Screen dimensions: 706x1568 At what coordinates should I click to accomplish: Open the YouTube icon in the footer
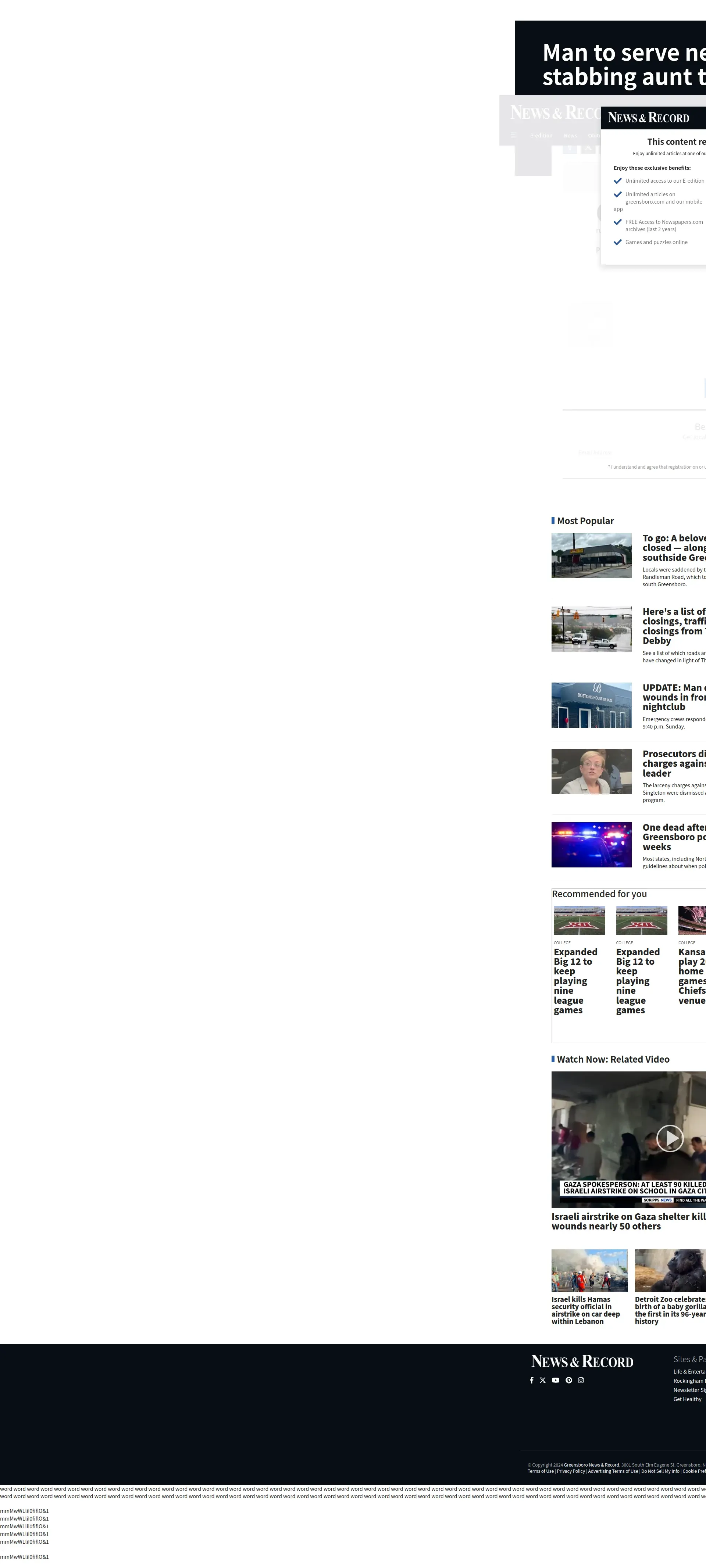556,1380
